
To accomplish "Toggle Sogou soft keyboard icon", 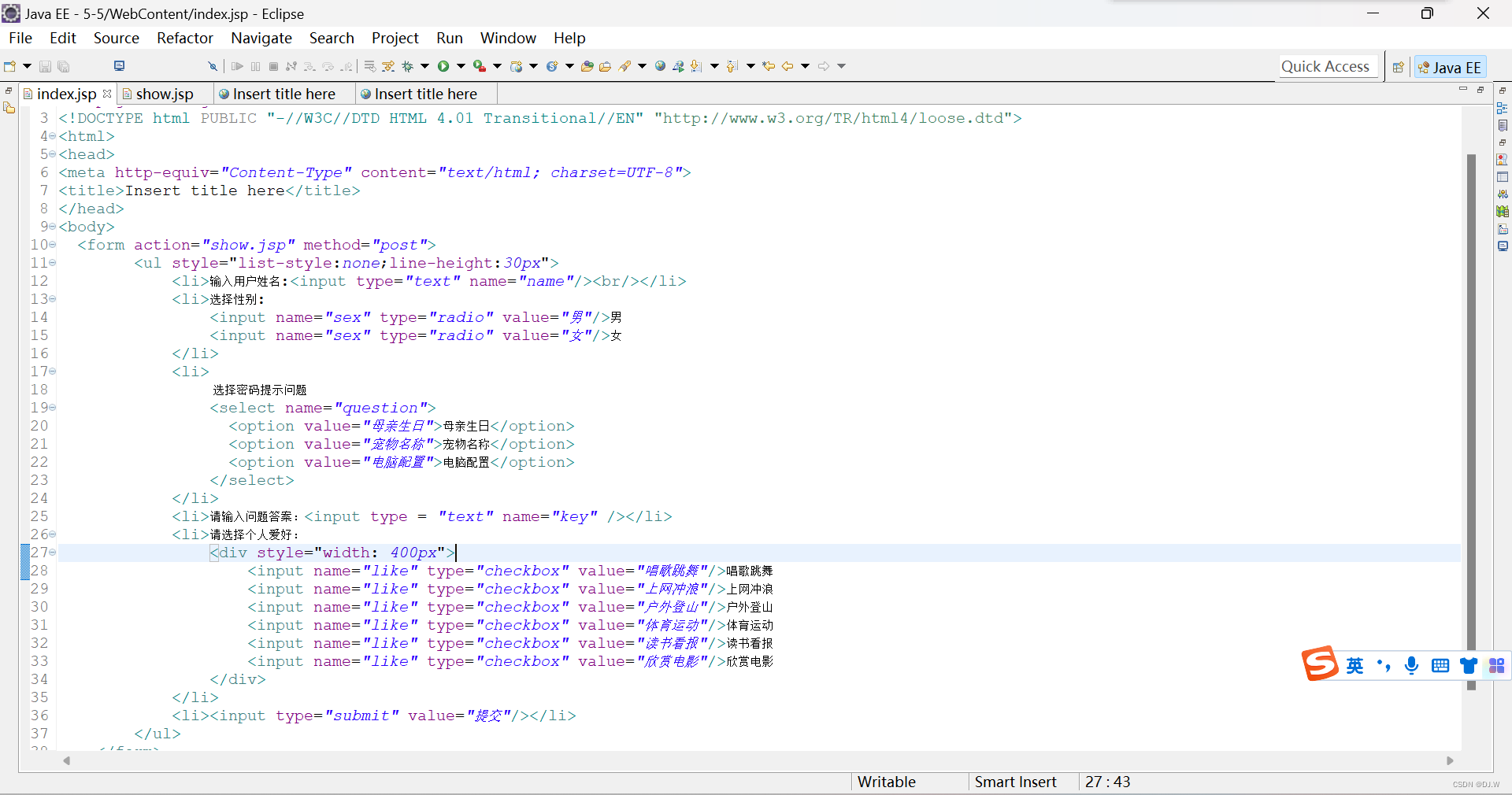I will point(1440,666).
